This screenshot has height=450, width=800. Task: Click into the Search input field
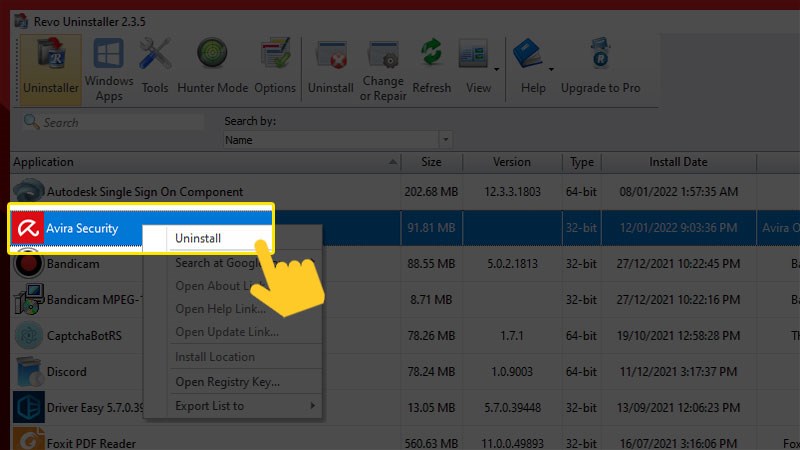coord(112,122)
